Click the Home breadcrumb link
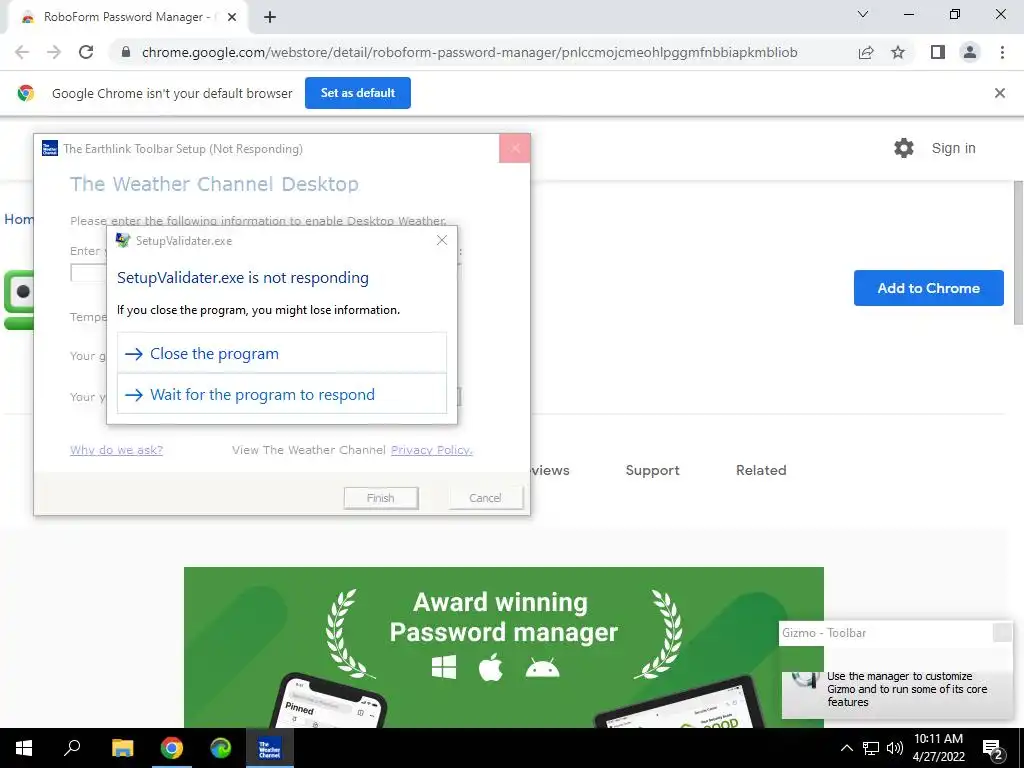The width and height of the screenshot is (1024, 768). pyautogui.click(x=19, y=219)
